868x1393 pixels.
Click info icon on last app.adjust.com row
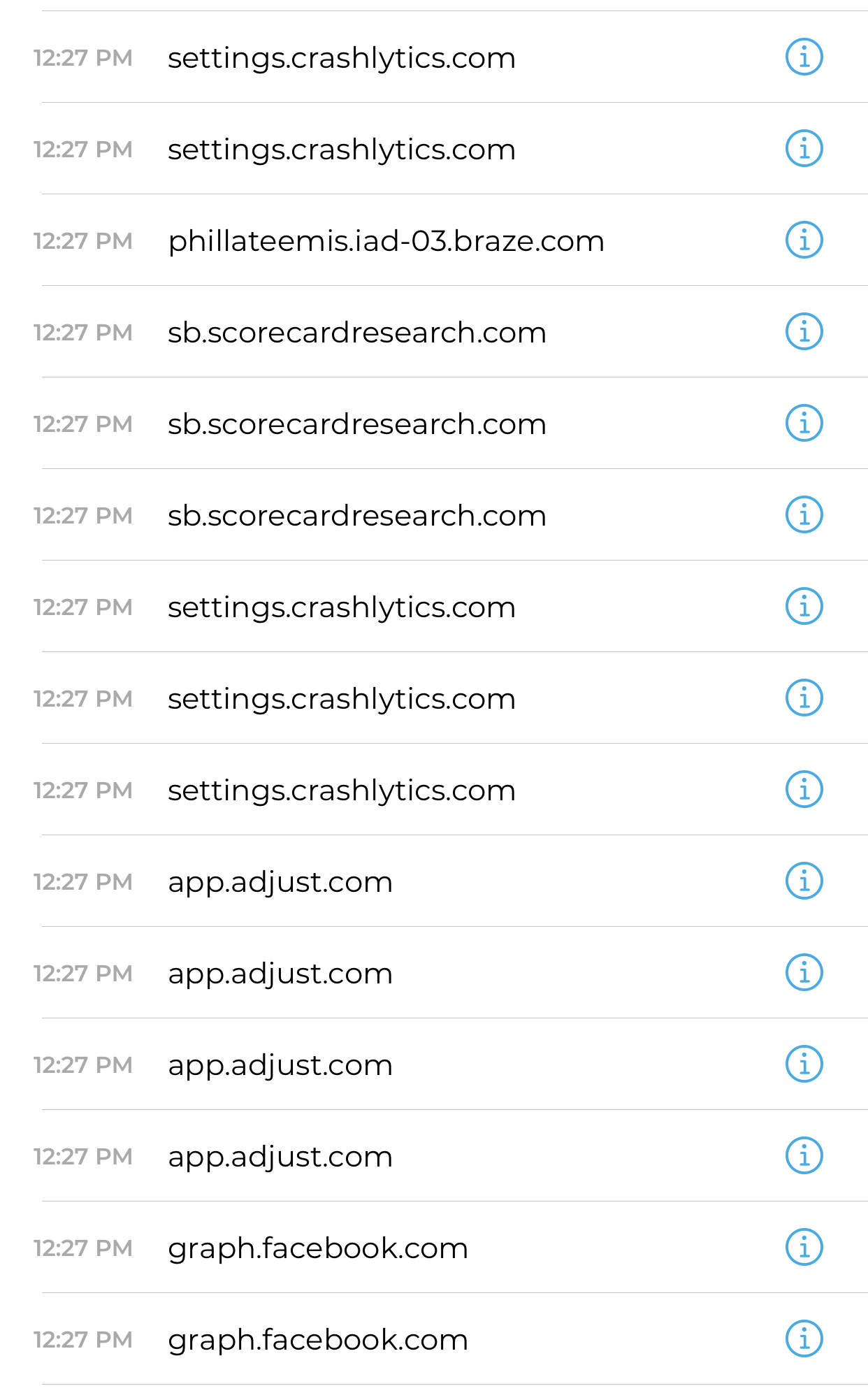coord(804,1155)
